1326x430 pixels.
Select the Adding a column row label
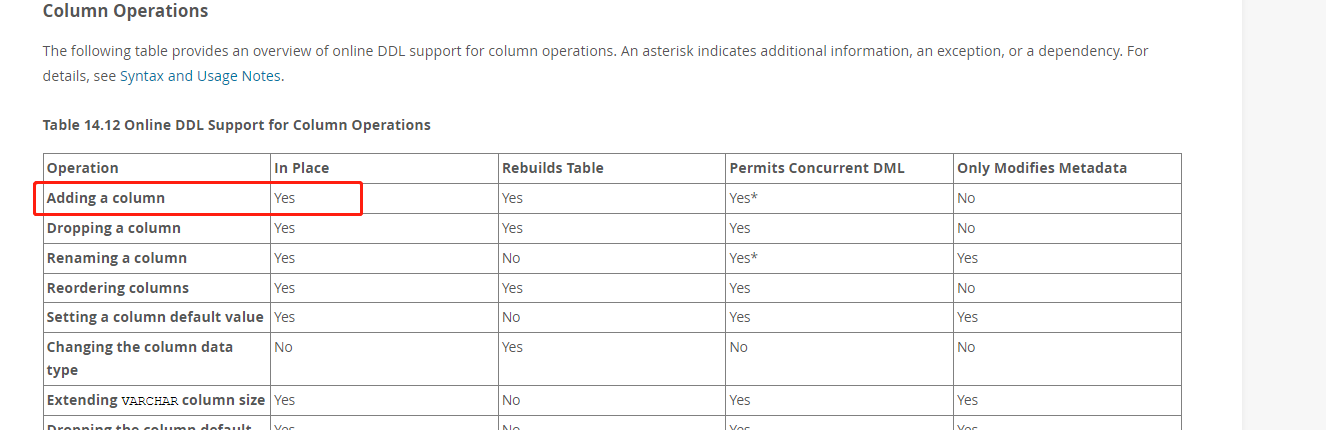(x=106, y=198)
